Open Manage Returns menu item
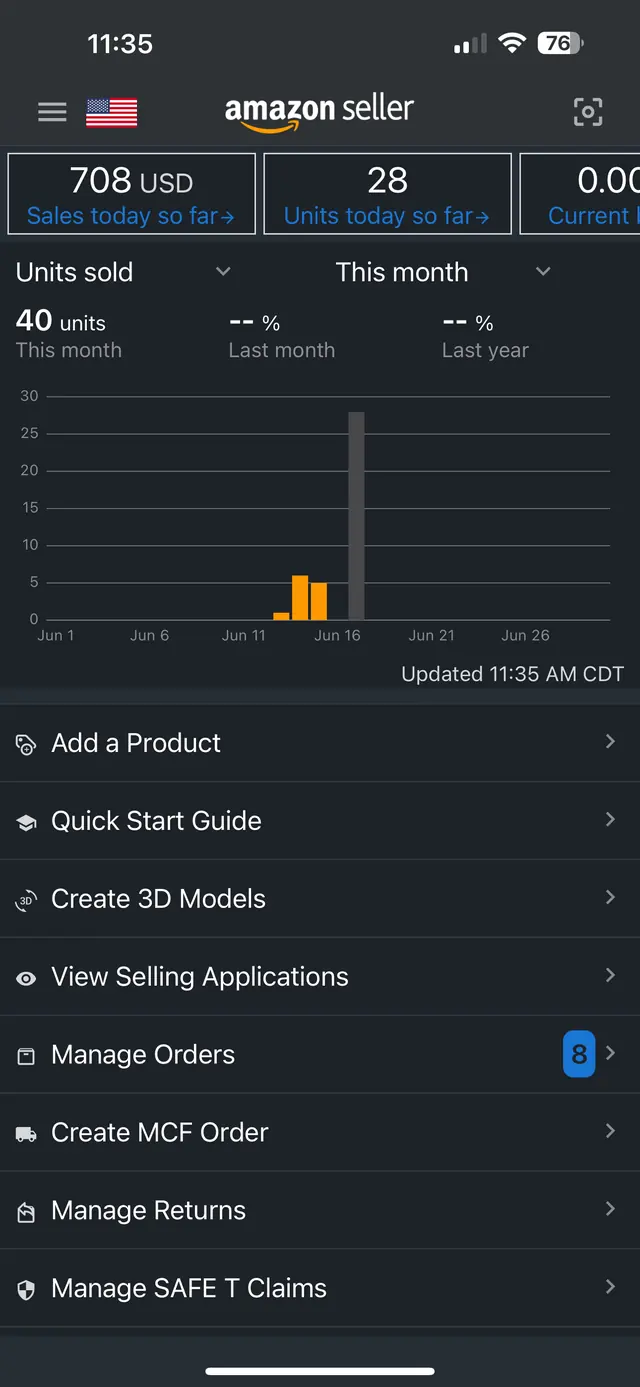This screenshot has height=1387, width=640. 320,1210
